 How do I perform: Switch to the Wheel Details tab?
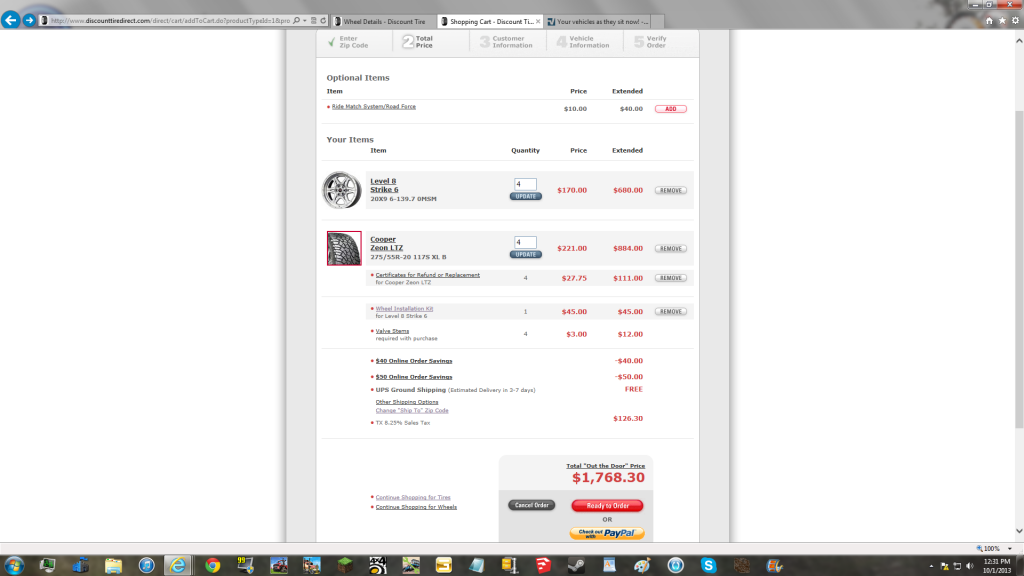click(x=384, y=22)
